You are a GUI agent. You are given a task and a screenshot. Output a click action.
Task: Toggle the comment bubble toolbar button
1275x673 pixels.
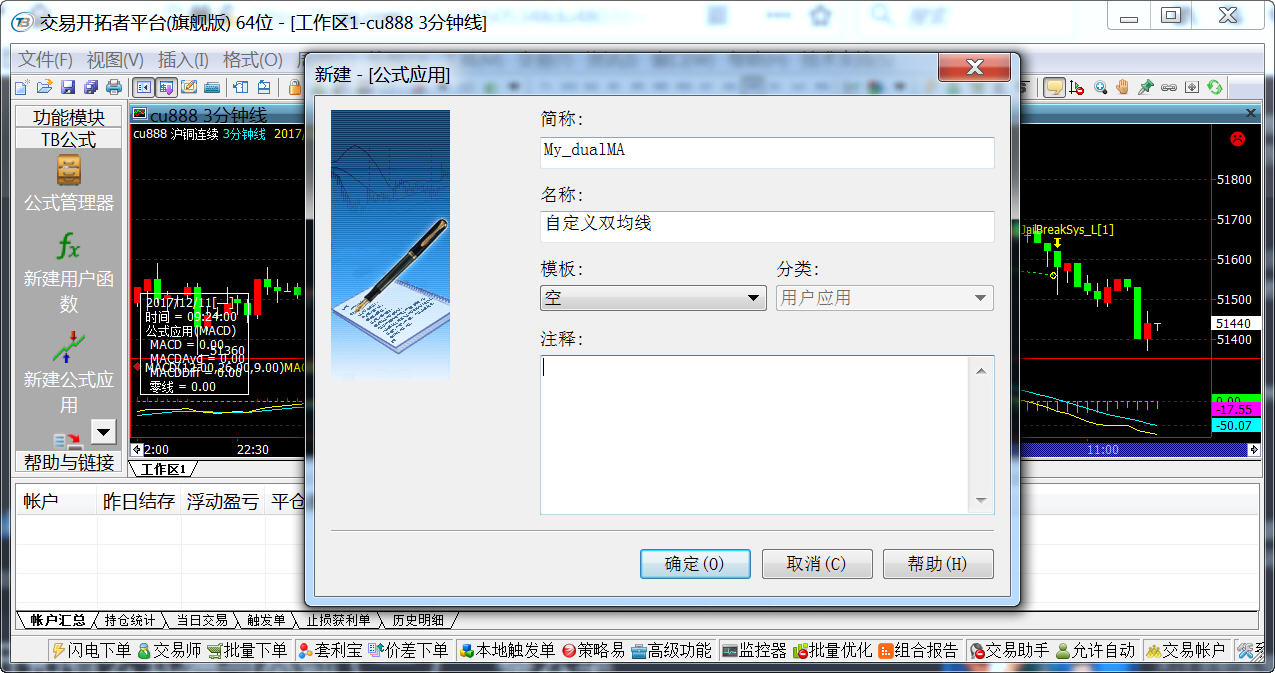click(x=1054, y=87)
